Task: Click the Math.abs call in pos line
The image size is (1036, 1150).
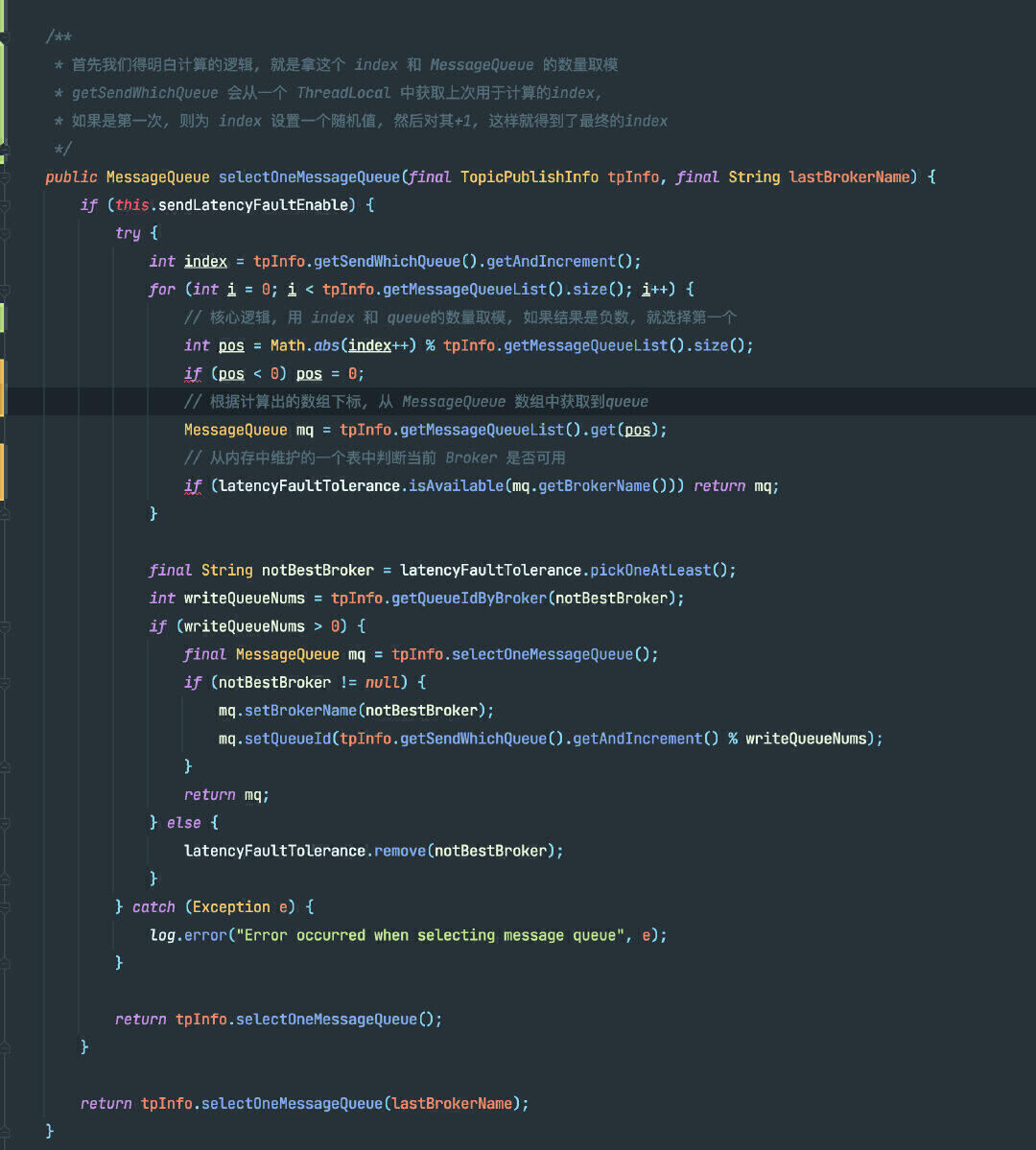Action: [x=304, y=345]
